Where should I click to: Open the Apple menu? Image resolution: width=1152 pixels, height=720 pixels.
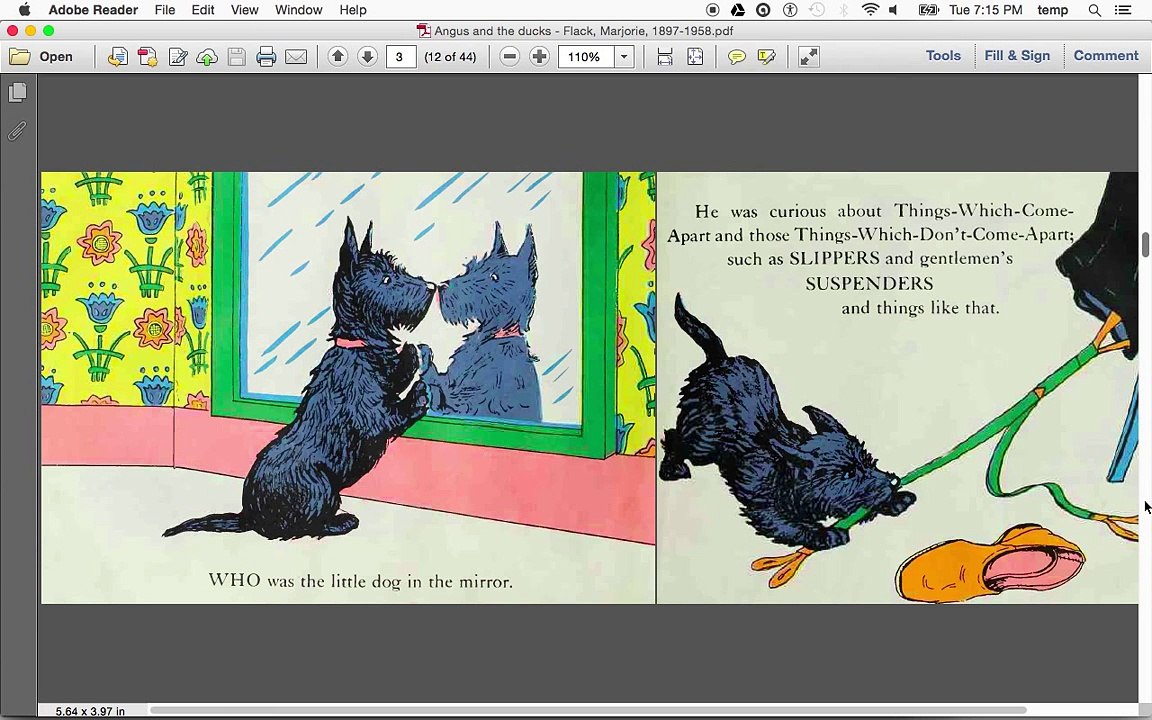pyautogui.click(x=24, y=10)
